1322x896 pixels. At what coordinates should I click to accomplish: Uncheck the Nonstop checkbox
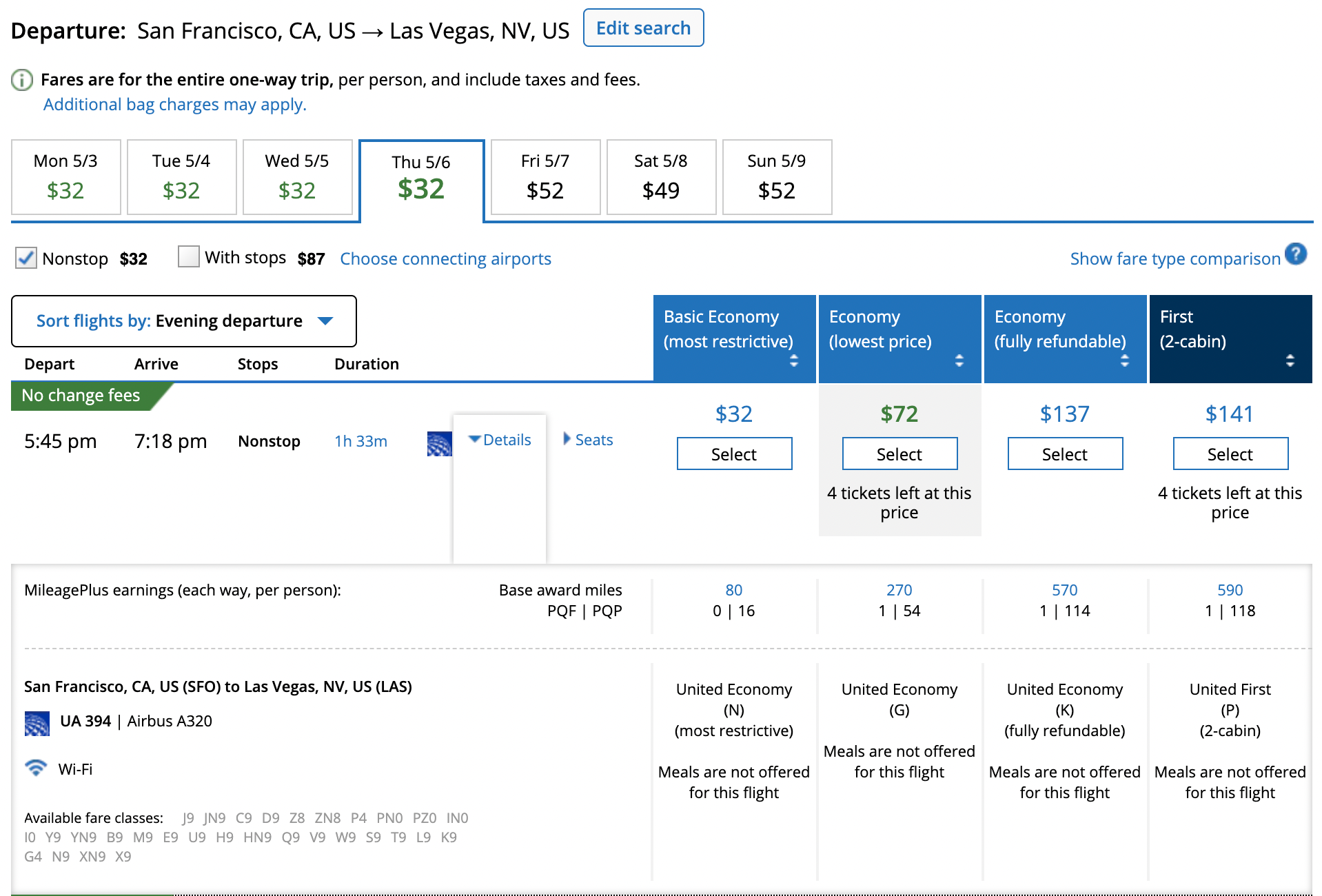26,258
